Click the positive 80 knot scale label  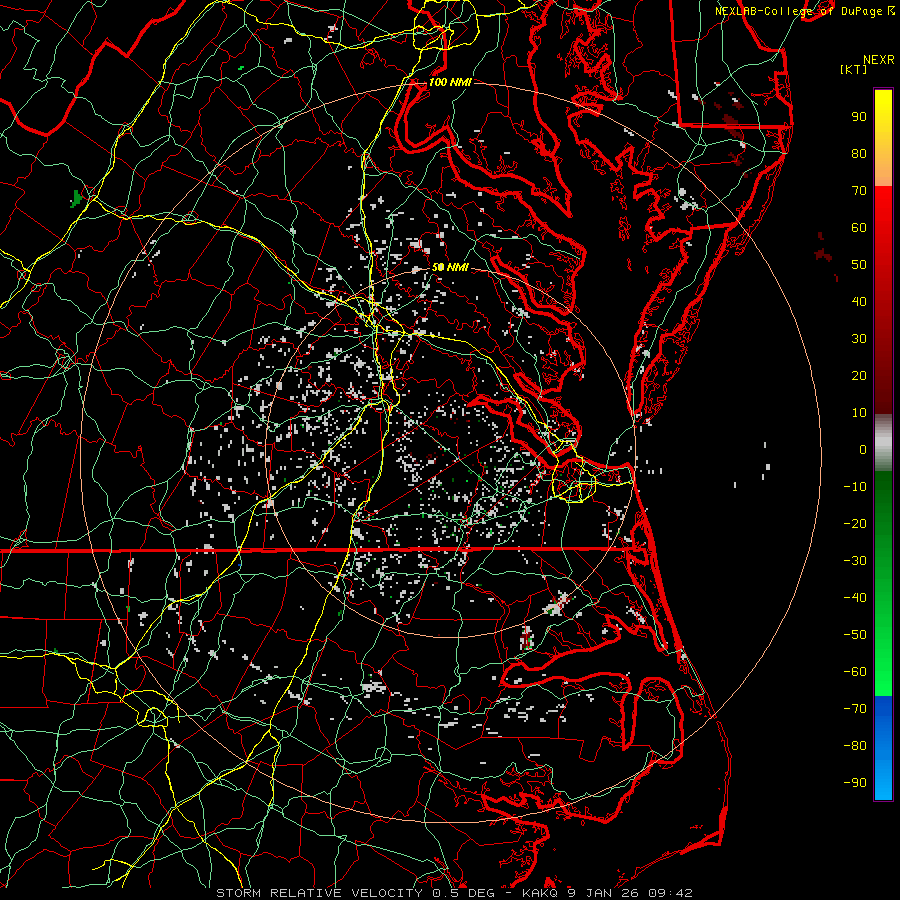[859, 153]
